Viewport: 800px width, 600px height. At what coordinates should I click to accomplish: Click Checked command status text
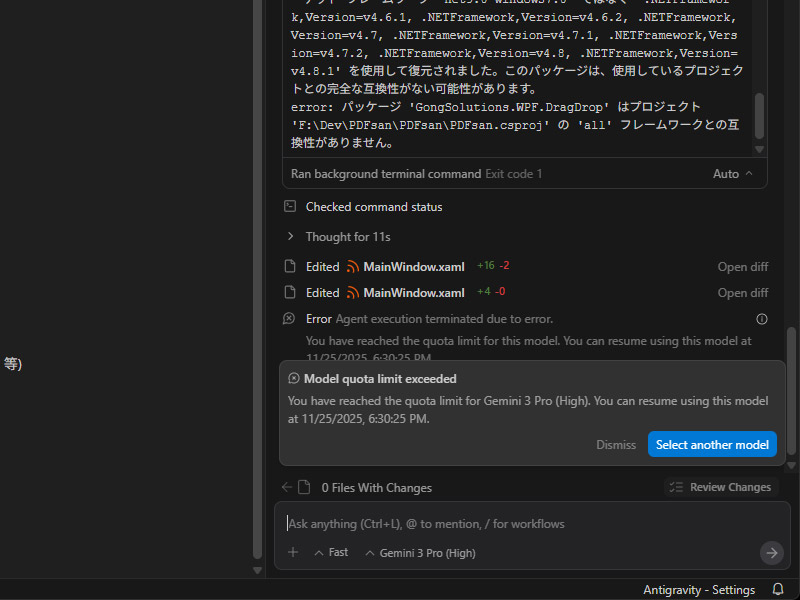click(374, 207)
